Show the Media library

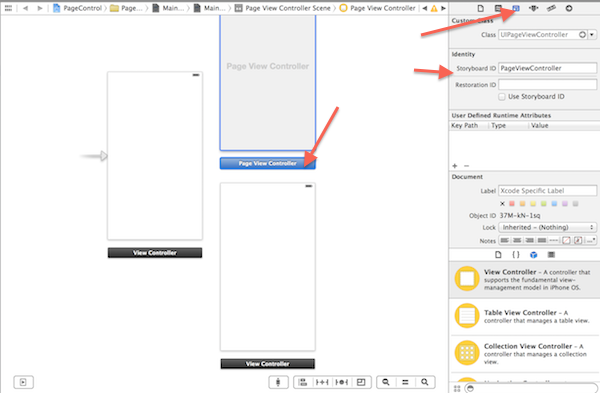coord(551,254)
